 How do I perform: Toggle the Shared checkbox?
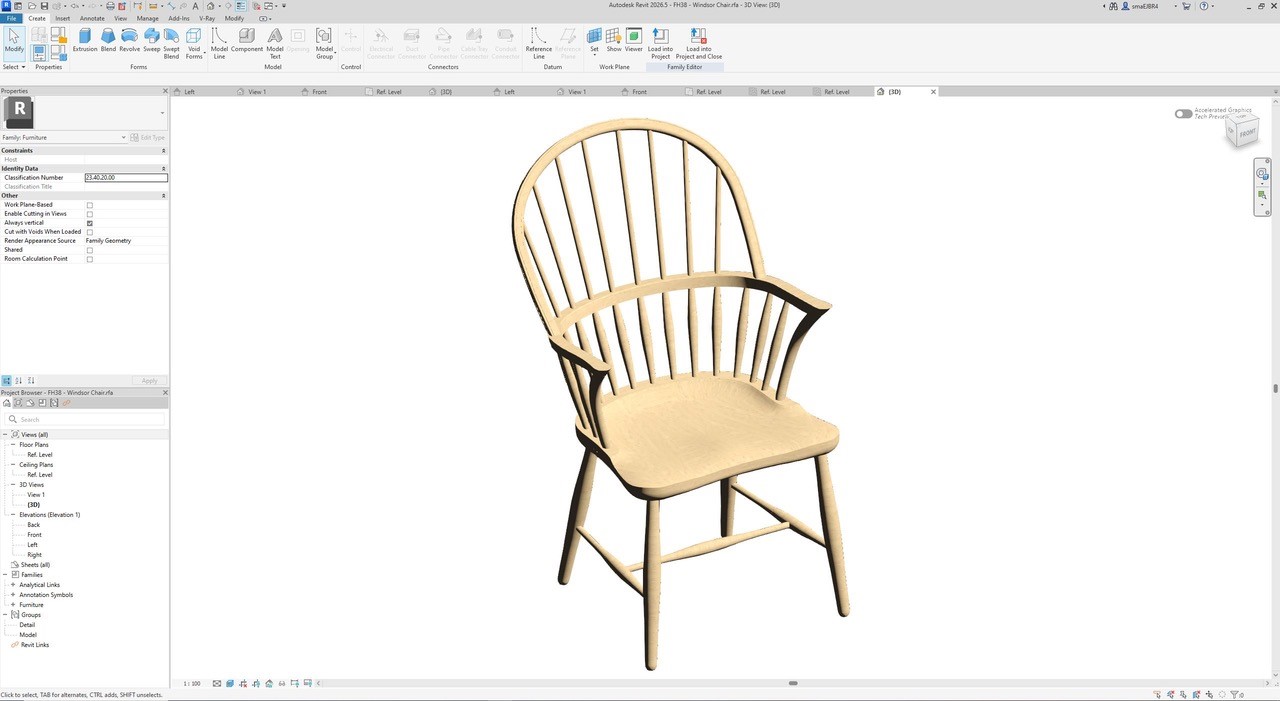pos(90,250)
